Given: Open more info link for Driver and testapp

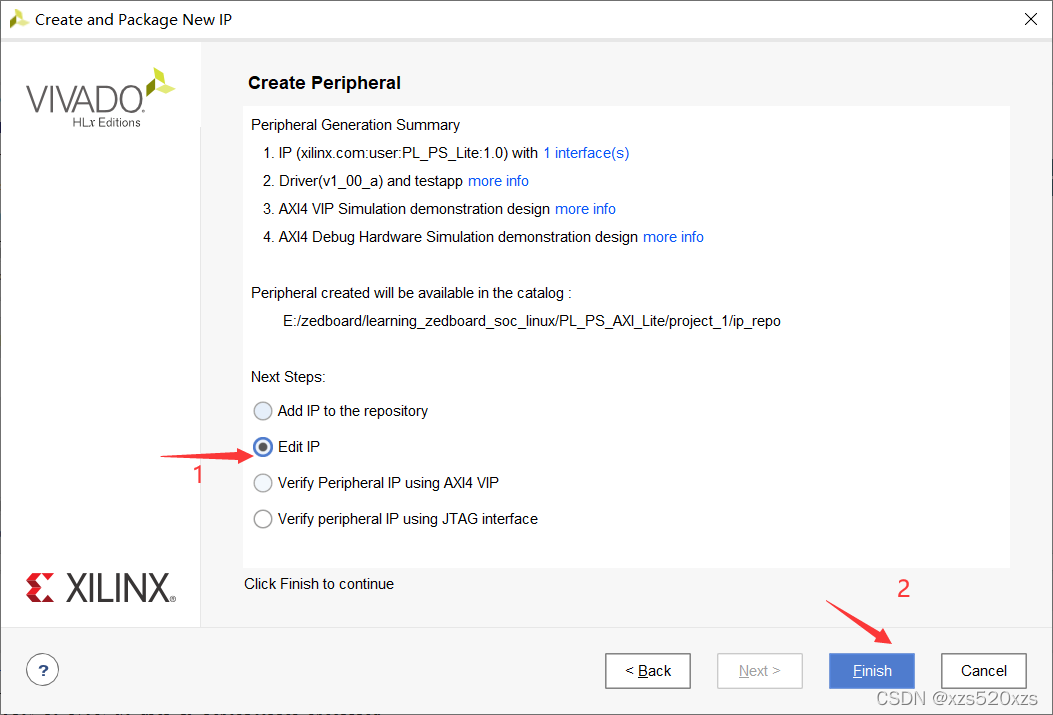Looking at the screenshot, I should [x=498, y=181].
